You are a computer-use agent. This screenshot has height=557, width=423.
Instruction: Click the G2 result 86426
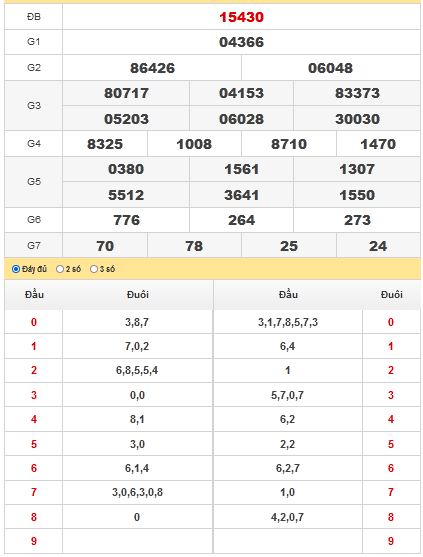tap(152, 68)
